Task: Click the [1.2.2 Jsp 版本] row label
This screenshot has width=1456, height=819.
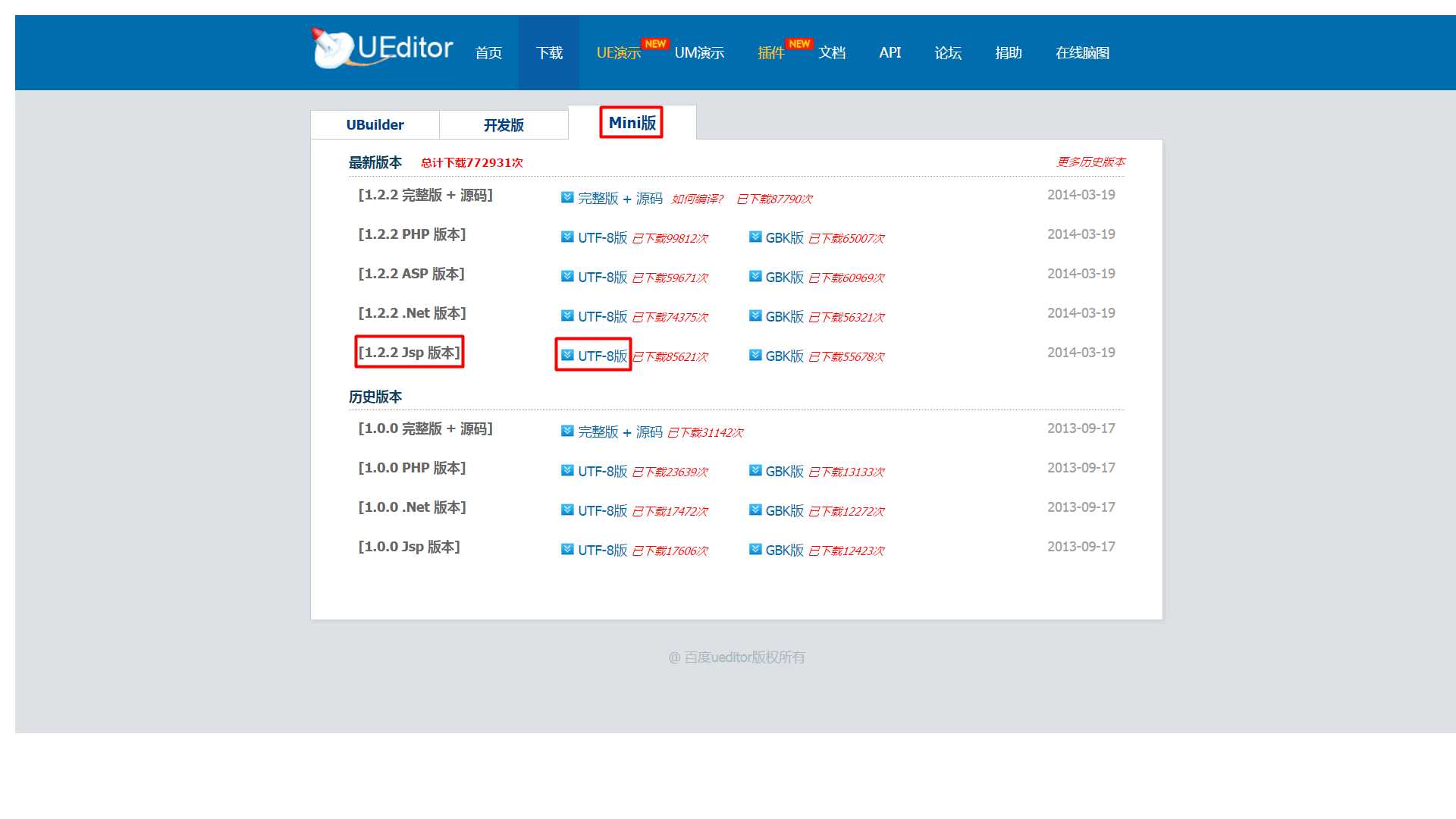Action: tap(409, 353)
